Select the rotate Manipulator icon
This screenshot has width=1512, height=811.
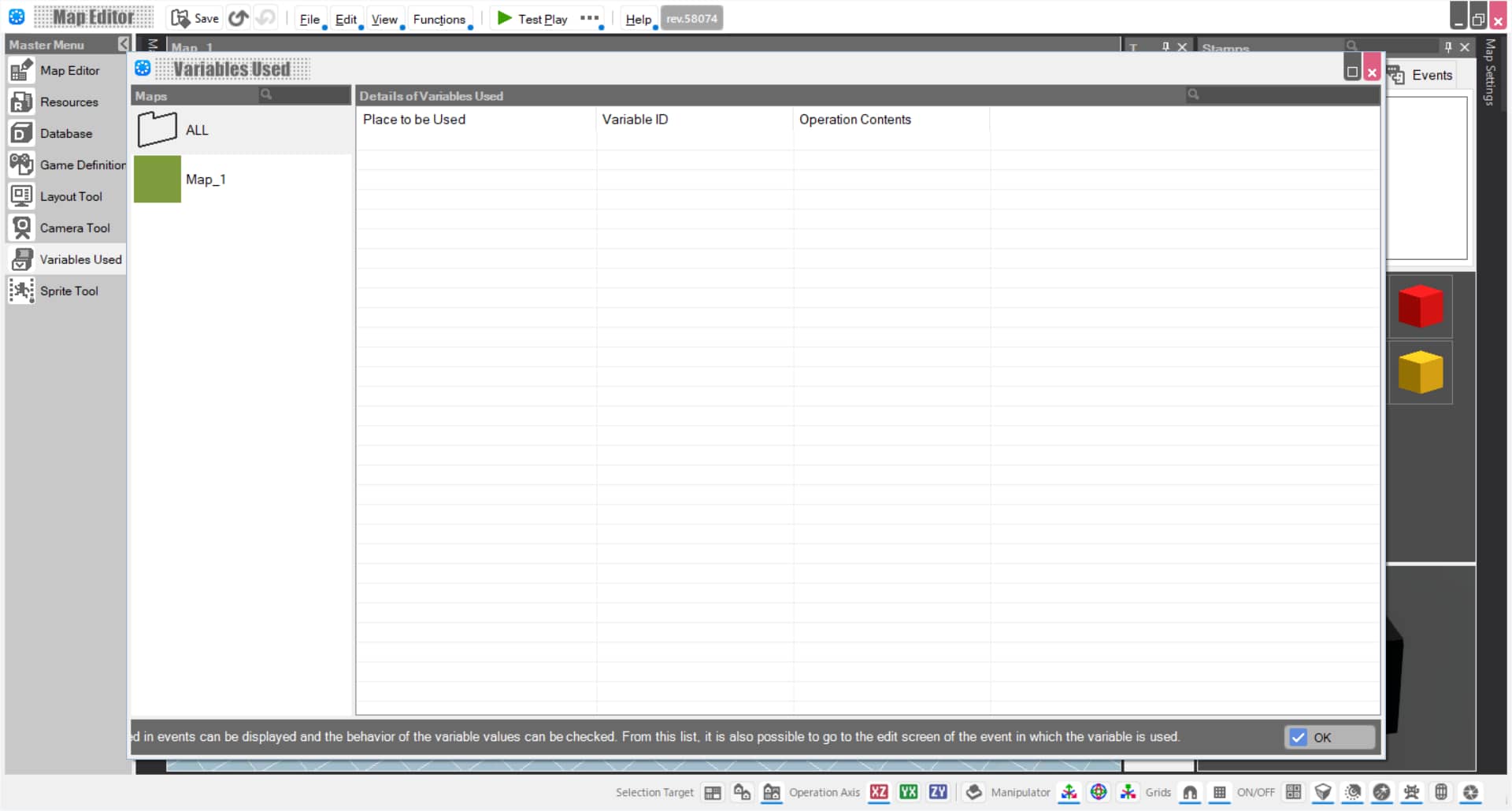pos(1099,793)
